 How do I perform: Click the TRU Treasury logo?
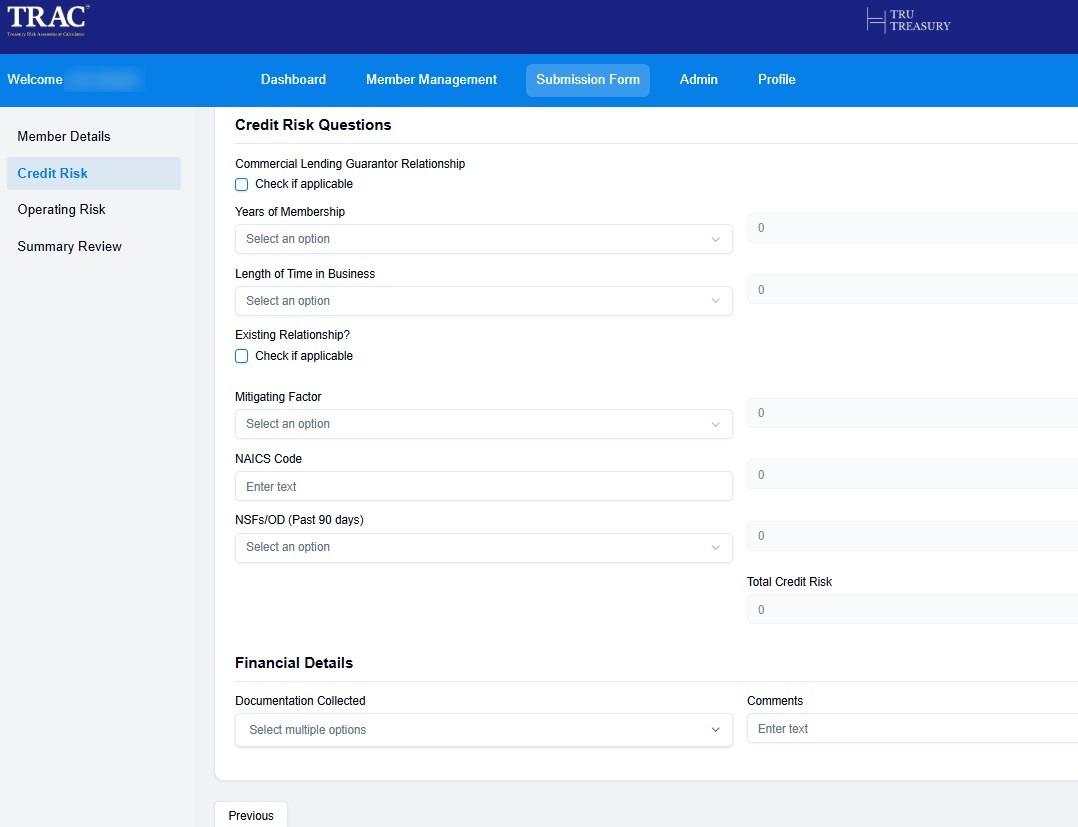coord(908,20)
